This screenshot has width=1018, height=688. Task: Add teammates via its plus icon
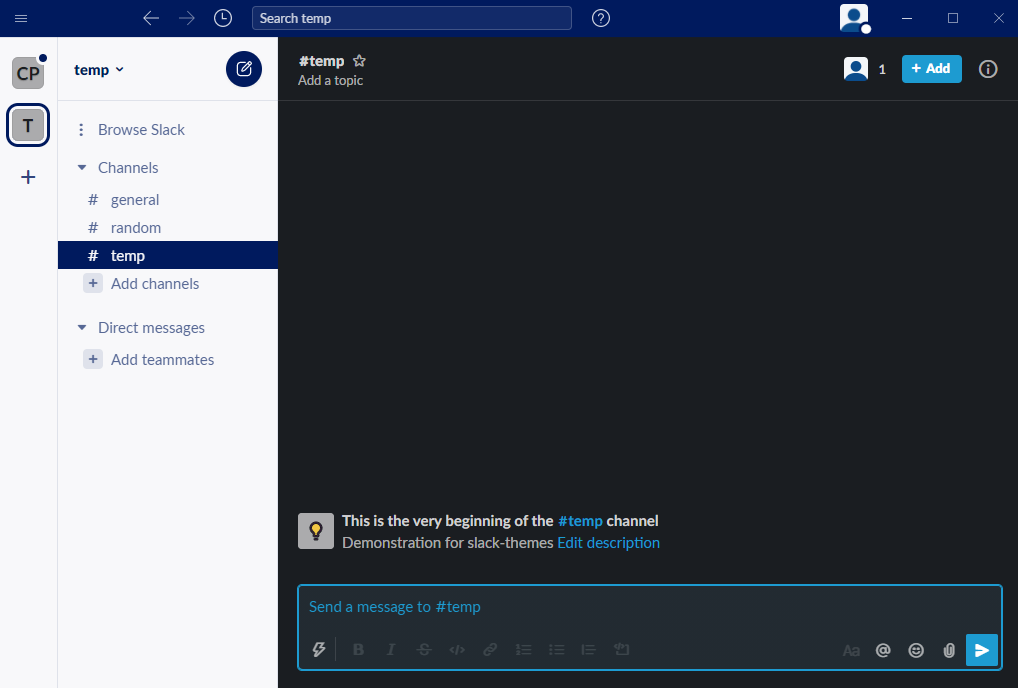pyautogui.click(x=93, y=359)
